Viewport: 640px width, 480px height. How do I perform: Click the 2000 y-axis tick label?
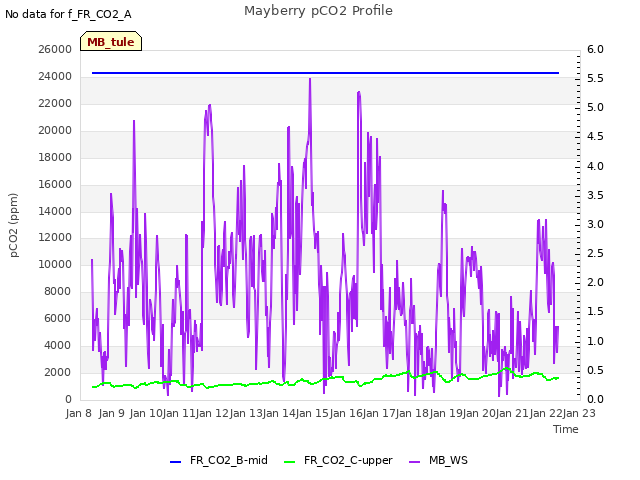[x=58, y=372]
